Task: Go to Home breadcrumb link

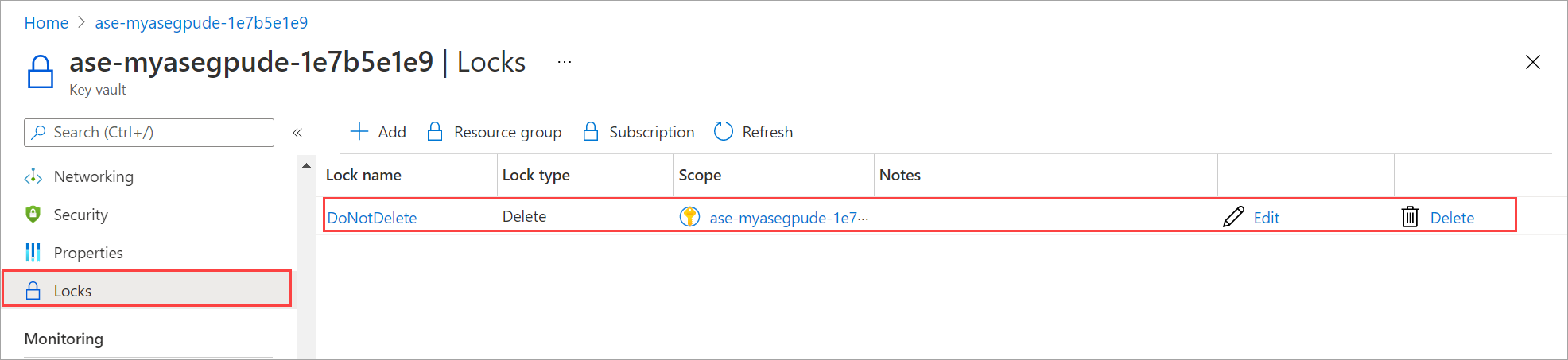Action: [46, 23]
